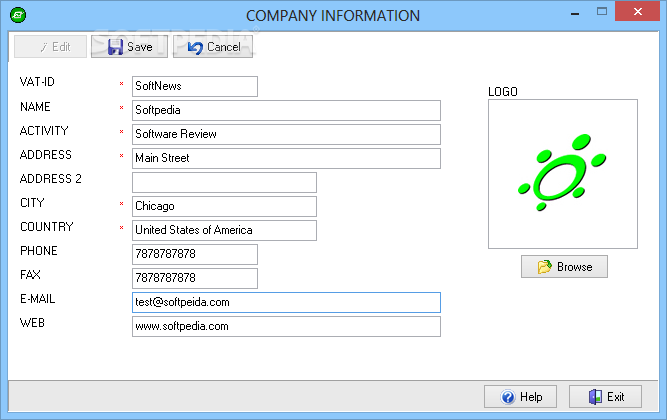Click the E-MAIL field test@softpeida.com
The height and width of the screenshot is (420, 667).
286,303
